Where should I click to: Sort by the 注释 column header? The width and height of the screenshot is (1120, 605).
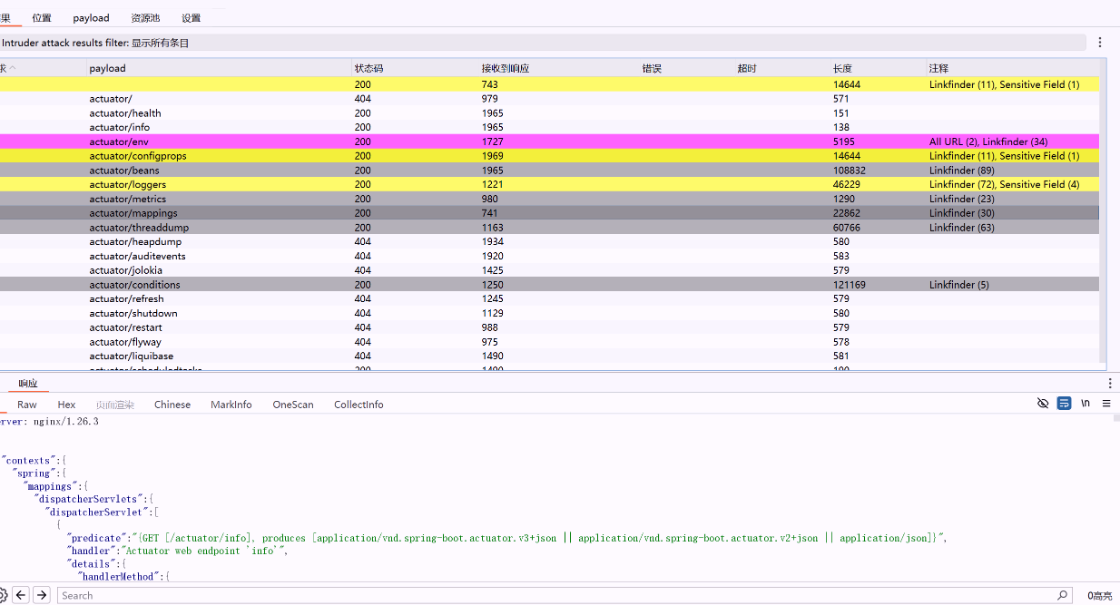(1013, 69)
